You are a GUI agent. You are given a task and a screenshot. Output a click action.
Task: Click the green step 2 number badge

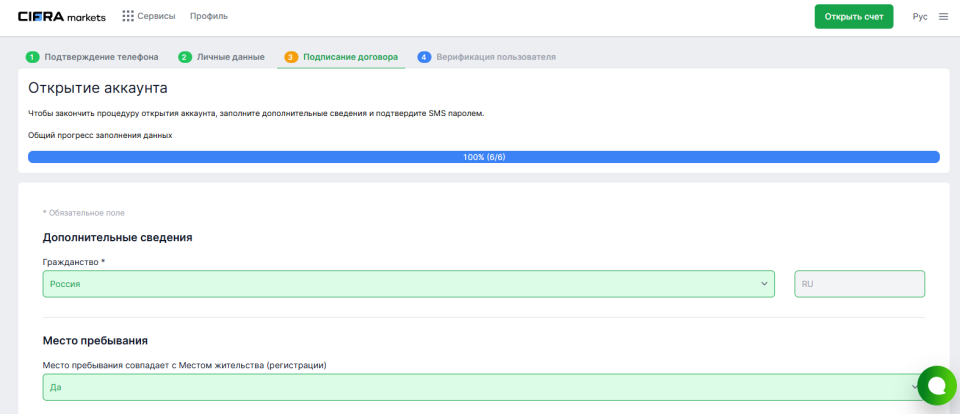185,57
